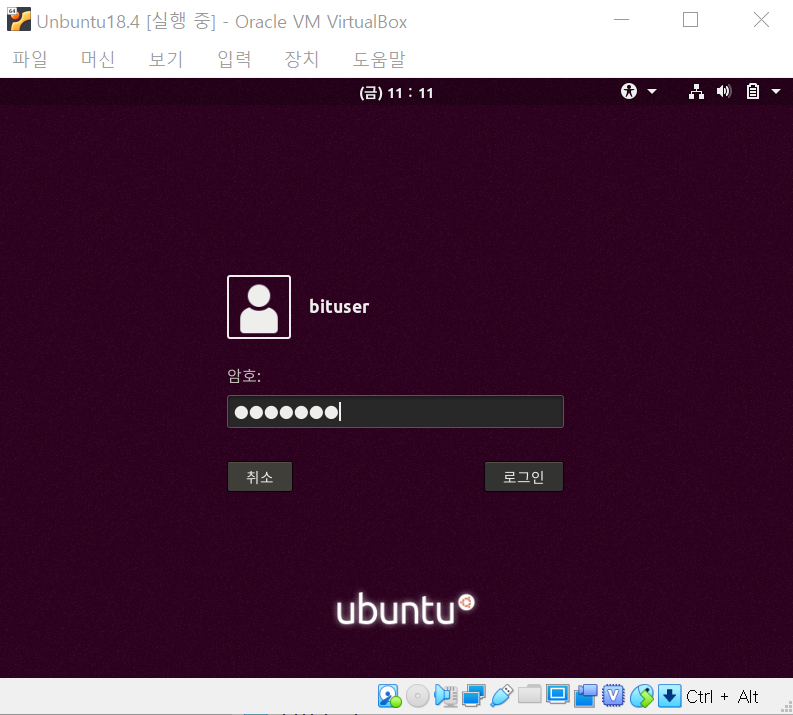Click the bituser username label

point(339,306)
